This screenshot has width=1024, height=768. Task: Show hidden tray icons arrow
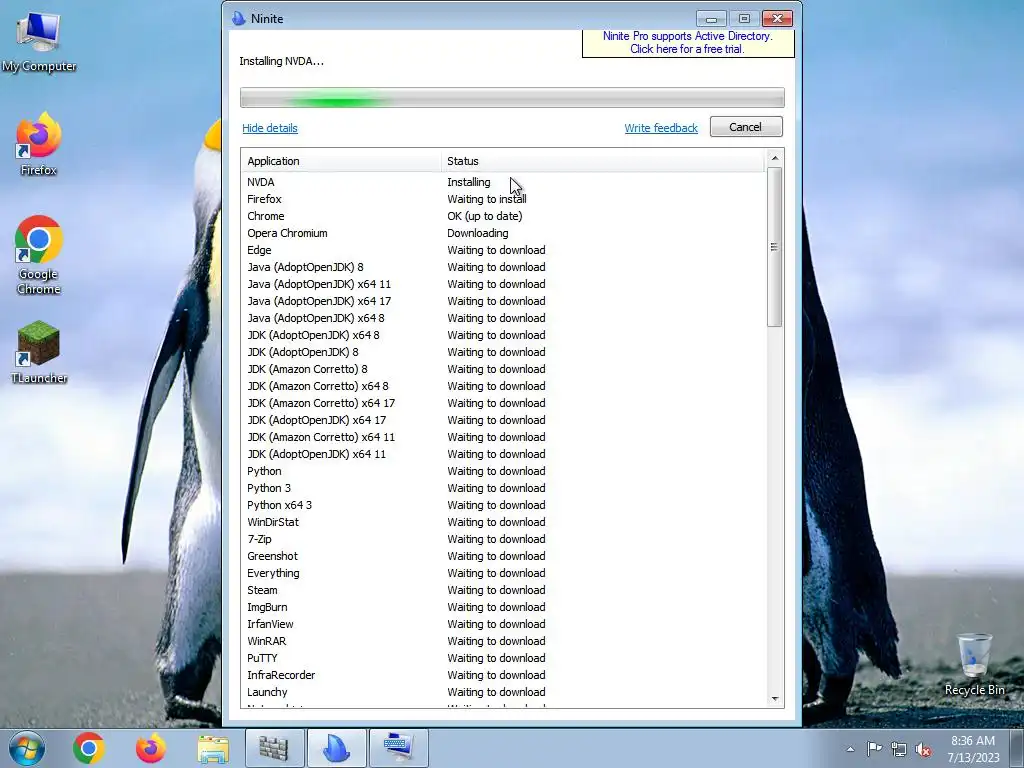[x=850, y=749]
